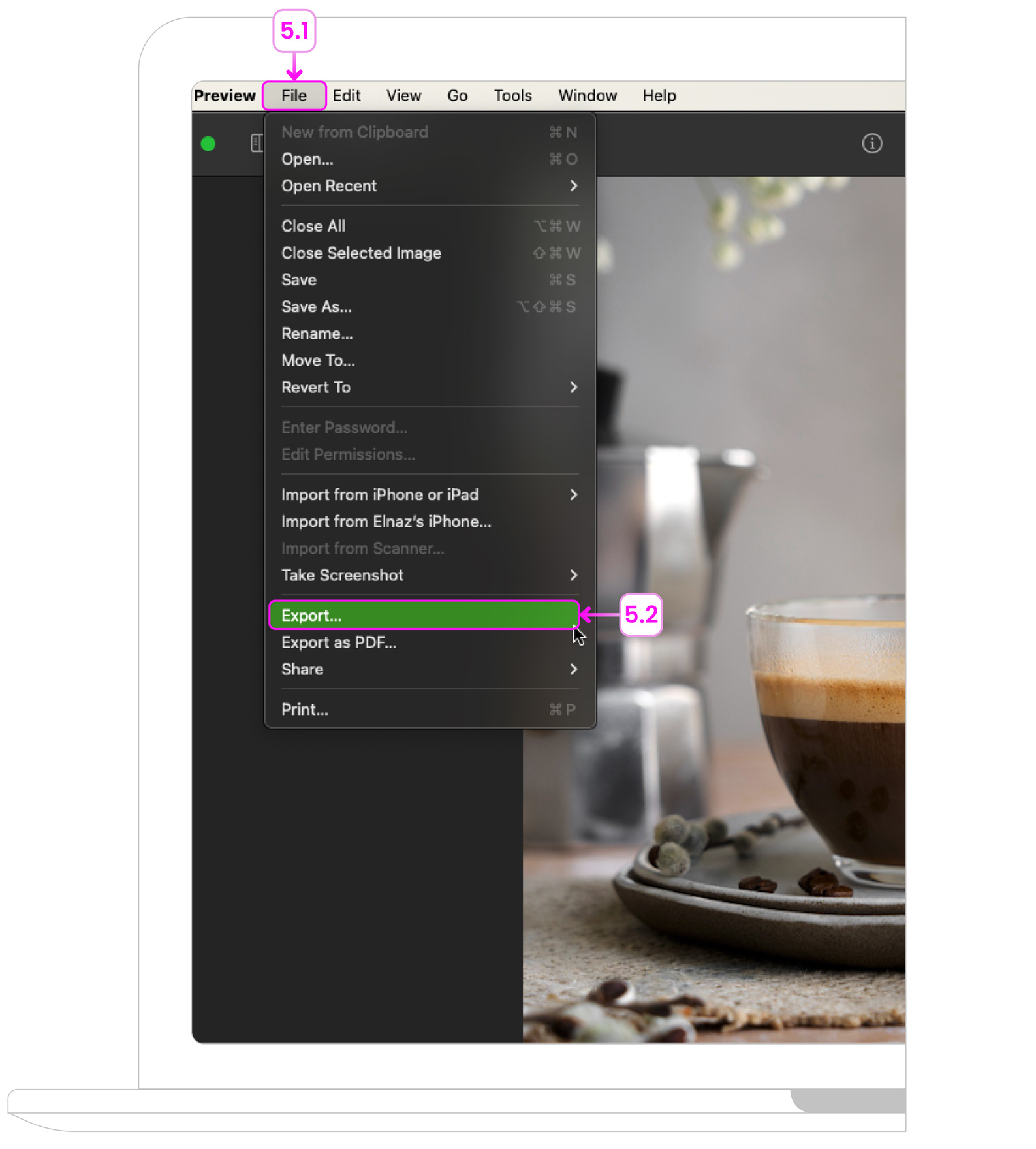The image size is (1036, 1149).
Task: Open the Edit menu
Action: 346,96
